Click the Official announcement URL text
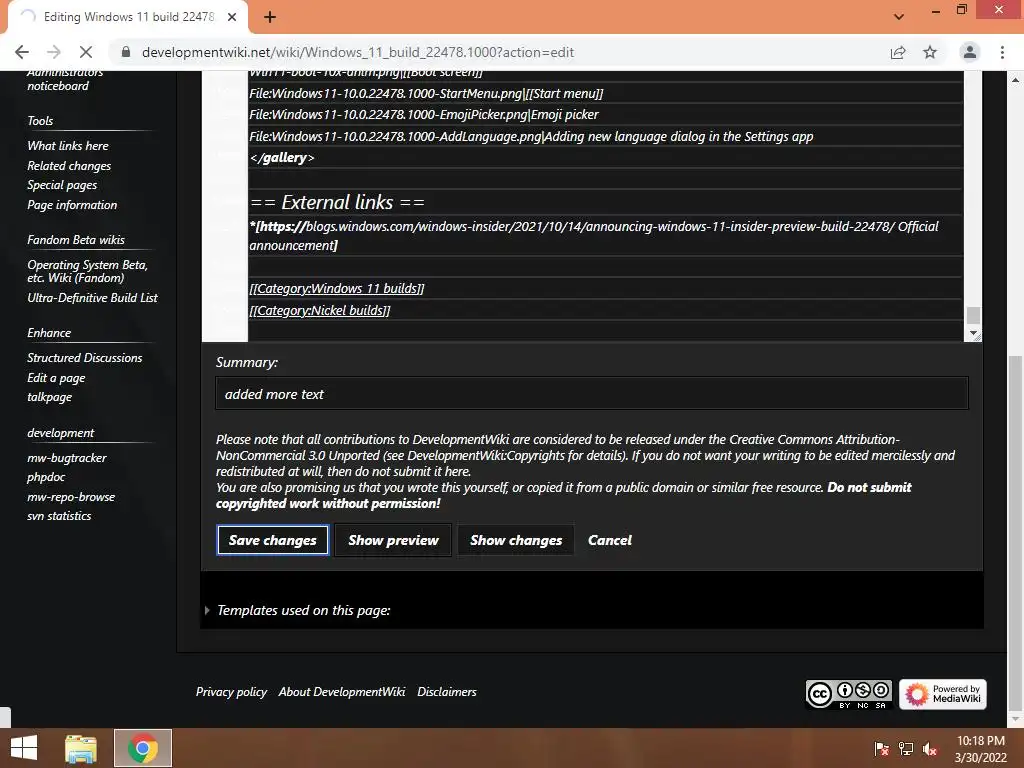1024x768 pixels. click(594, 236)
